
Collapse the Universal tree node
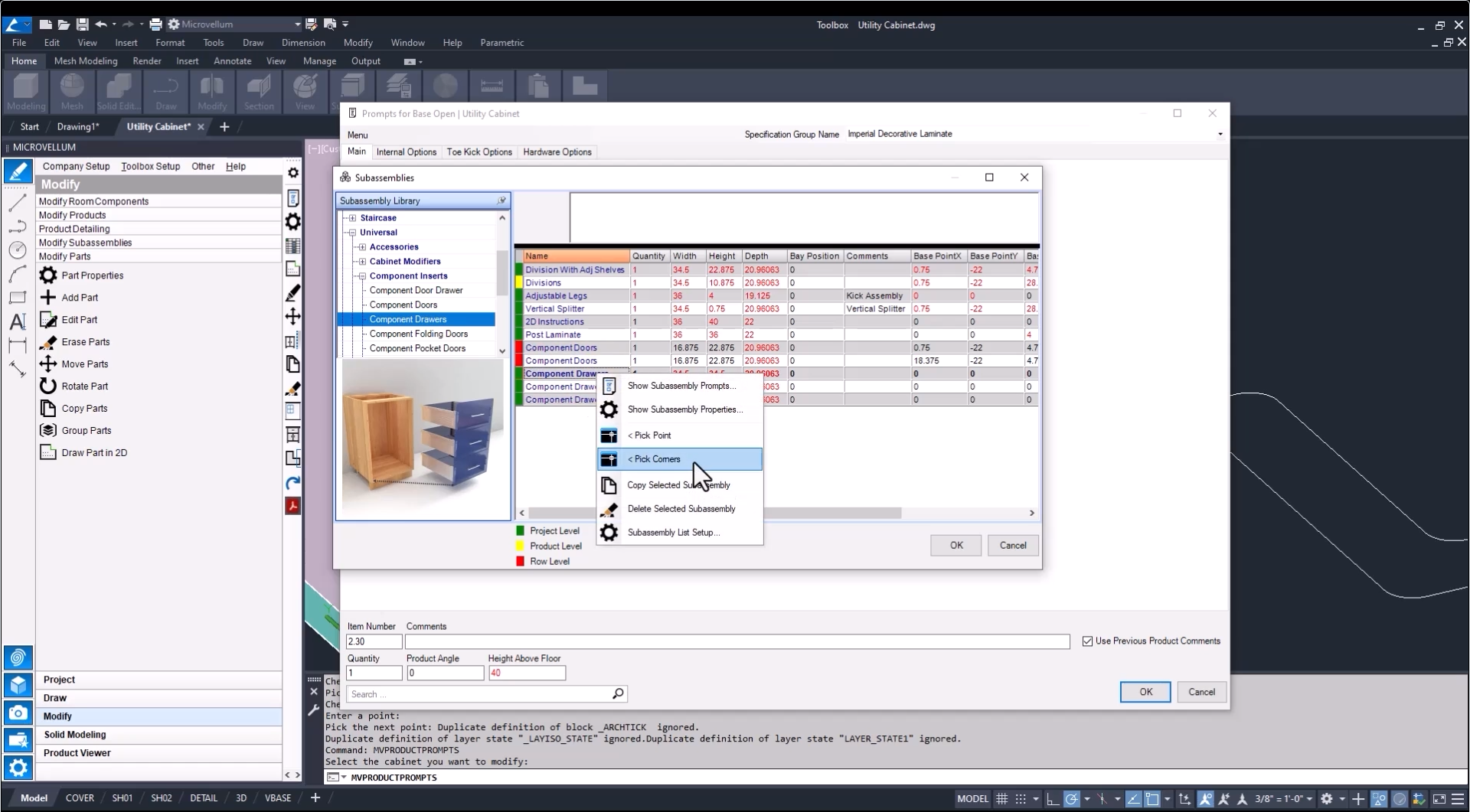[x=352, y=233]
